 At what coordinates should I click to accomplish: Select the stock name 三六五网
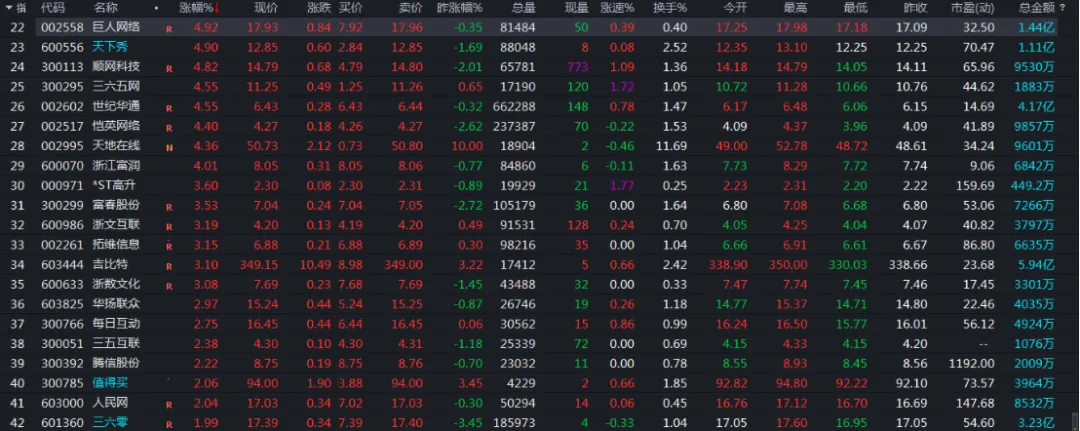(x=117, y=87)
